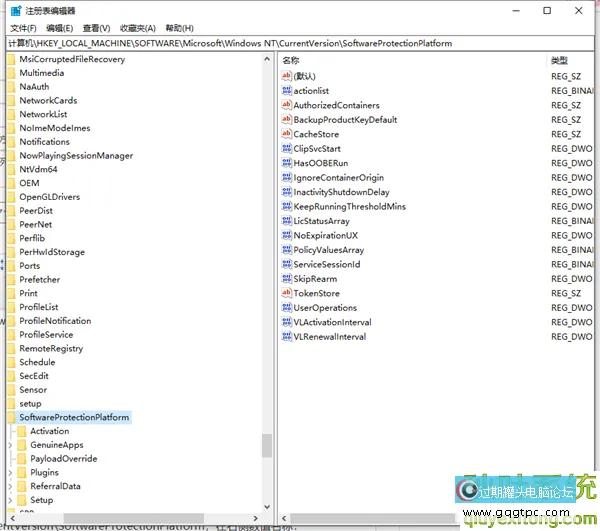Click the actionlist binary value icon

pyautogui.click(x=287, y=90)
